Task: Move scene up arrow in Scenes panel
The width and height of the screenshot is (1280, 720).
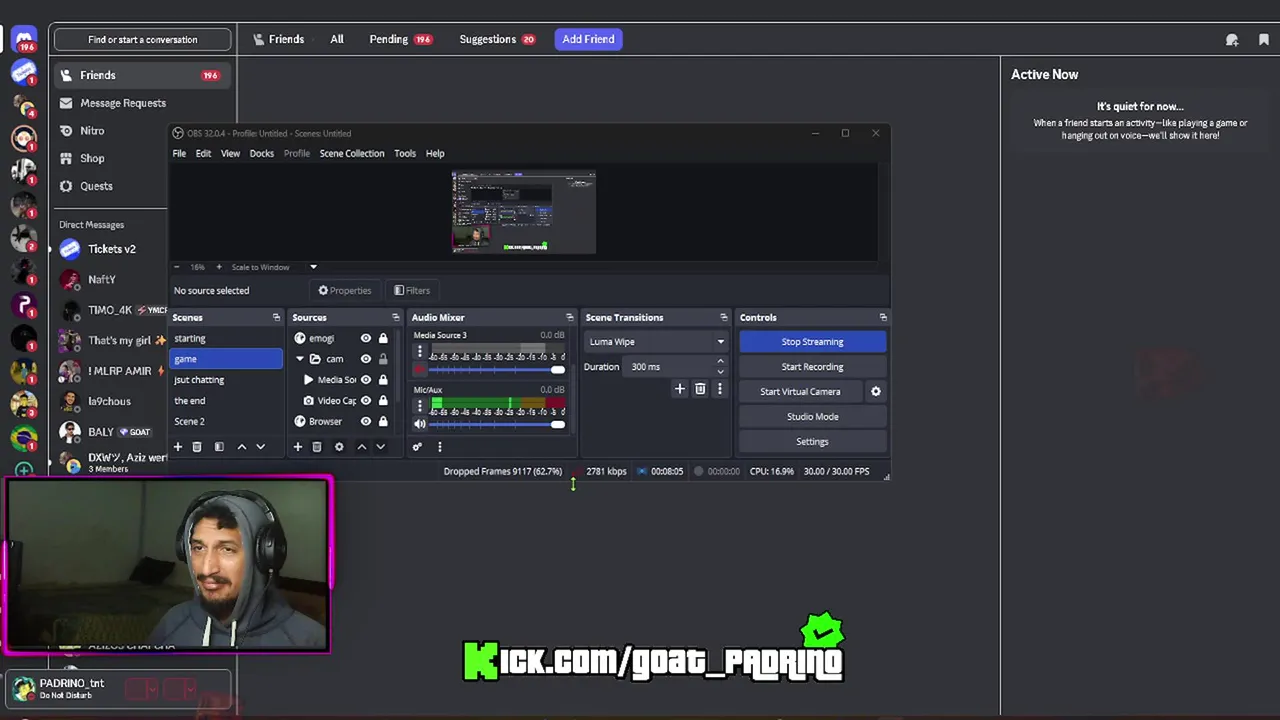Action: (241, 447)
